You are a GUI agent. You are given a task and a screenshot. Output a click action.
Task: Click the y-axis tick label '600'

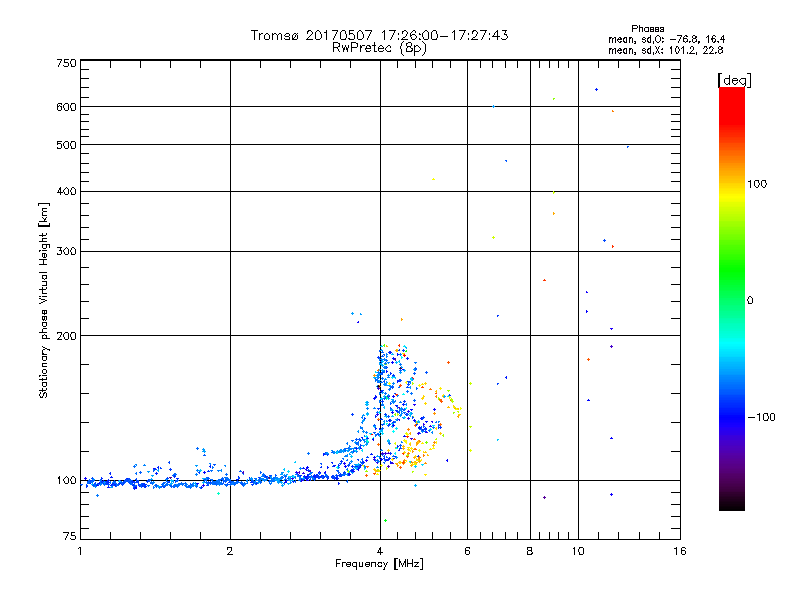point(66,107)
